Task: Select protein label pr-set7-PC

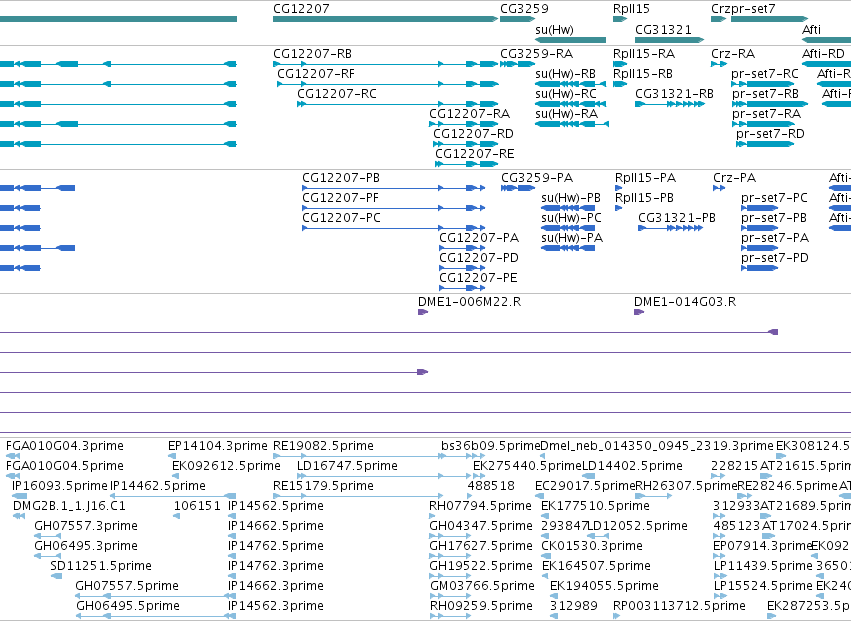Action: 774,198
